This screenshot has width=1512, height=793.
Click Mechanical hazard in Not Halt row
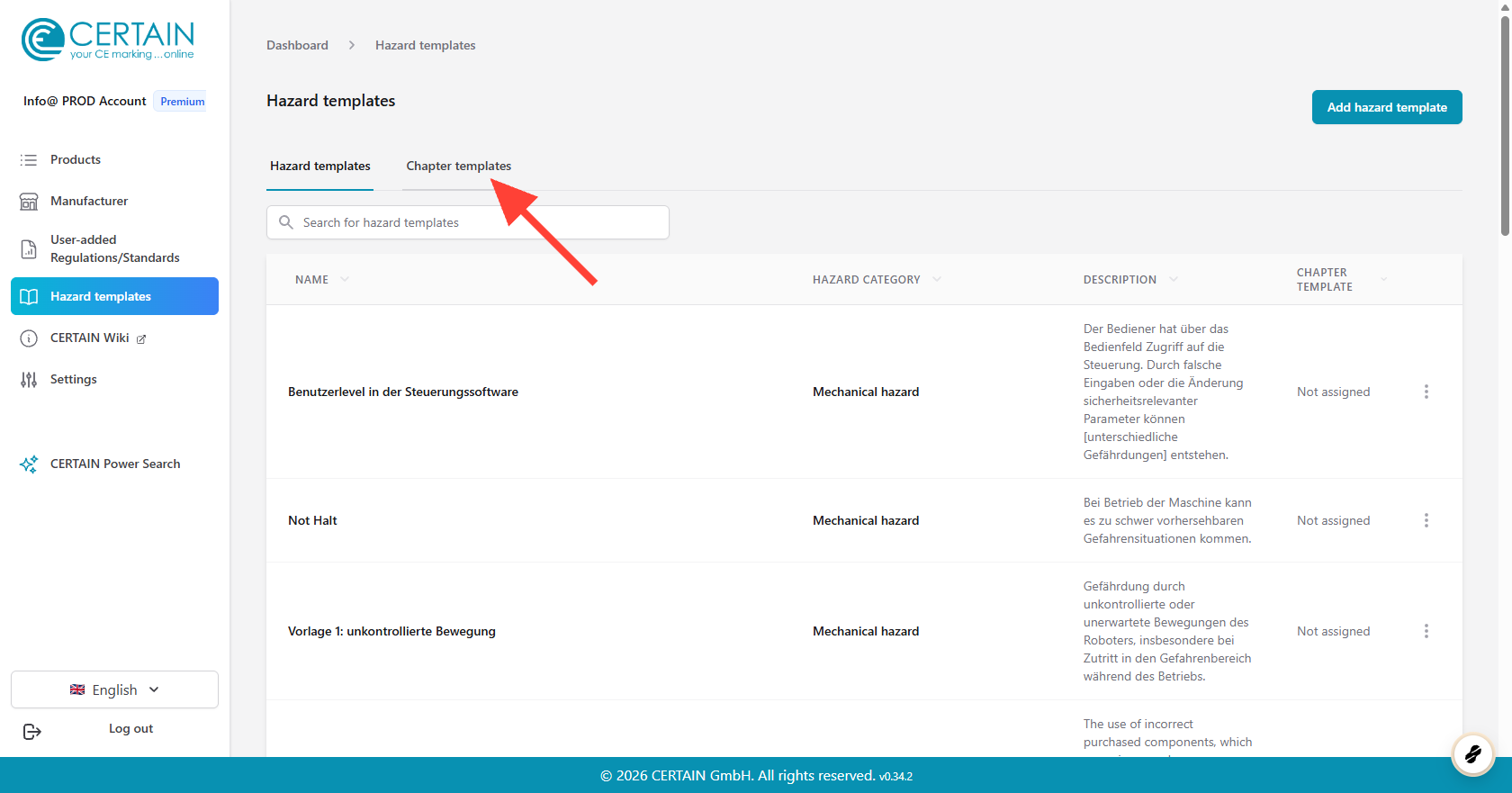click(x=866, y=520)
